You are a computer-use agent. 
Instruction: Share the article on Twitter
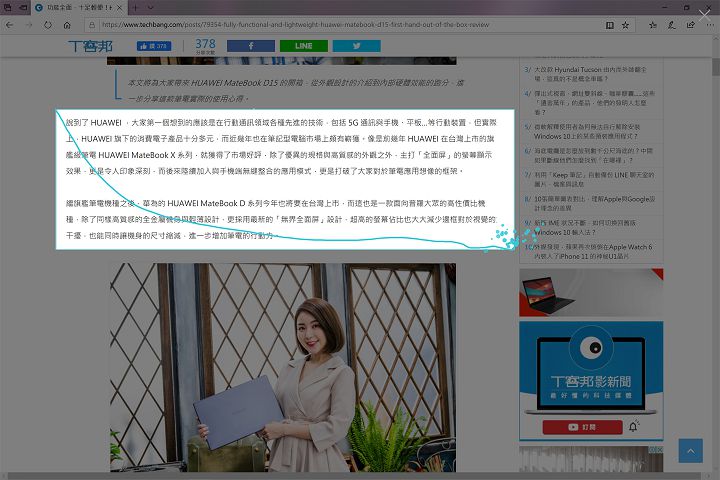(x=356, y=46)
